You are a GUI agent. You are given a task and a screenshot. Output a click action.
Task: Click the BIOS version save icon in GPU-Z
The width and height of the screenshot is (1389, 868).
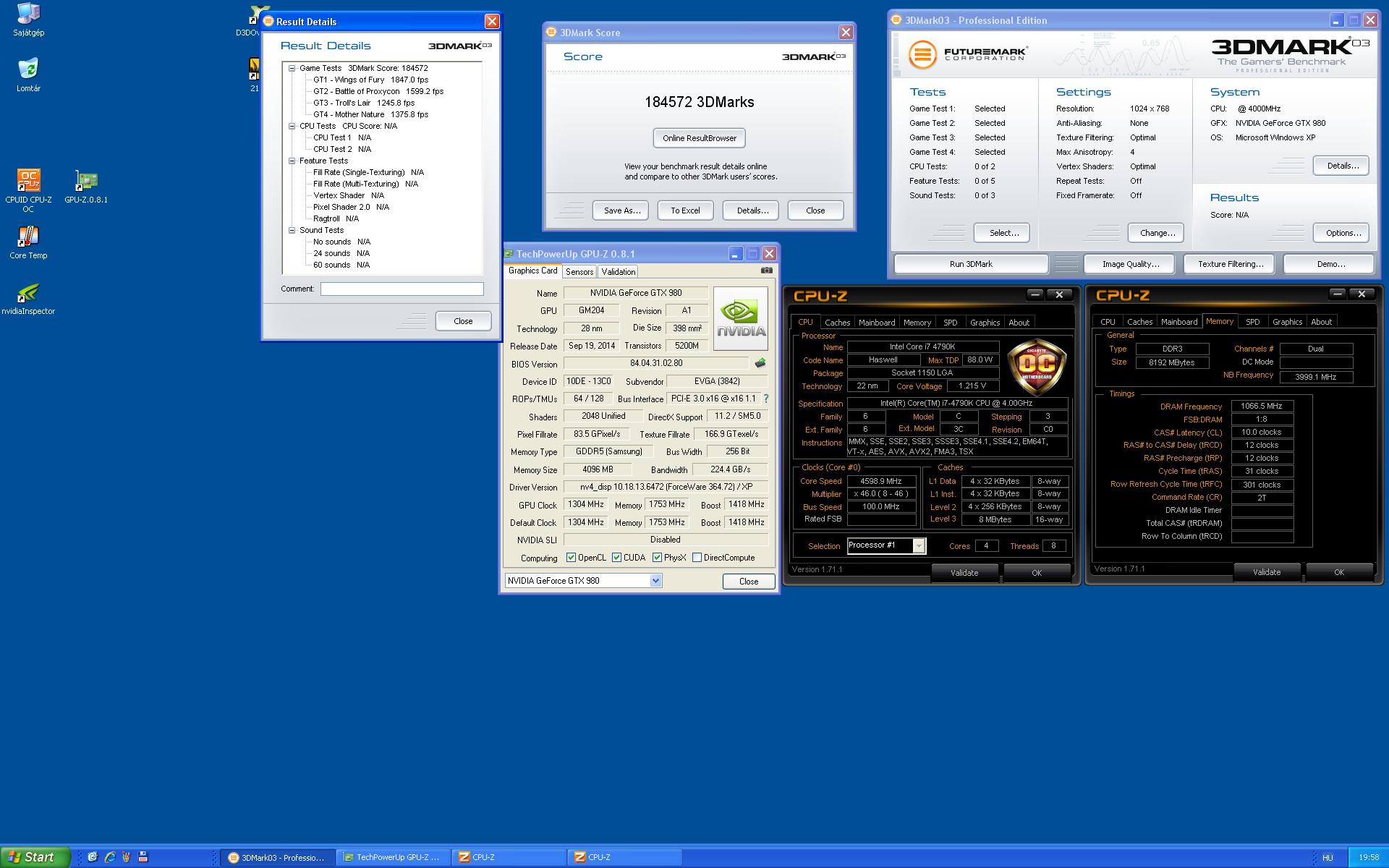[760, 363]
